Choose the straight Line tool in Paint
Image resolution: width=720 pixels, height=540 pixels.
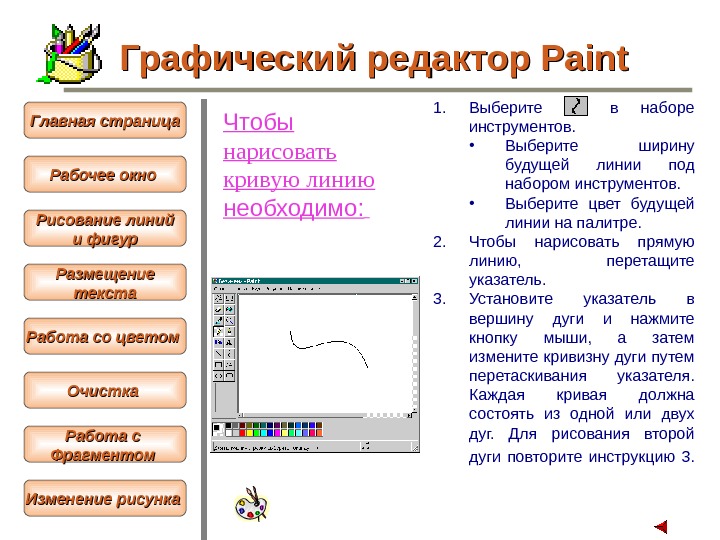(218, 354)
